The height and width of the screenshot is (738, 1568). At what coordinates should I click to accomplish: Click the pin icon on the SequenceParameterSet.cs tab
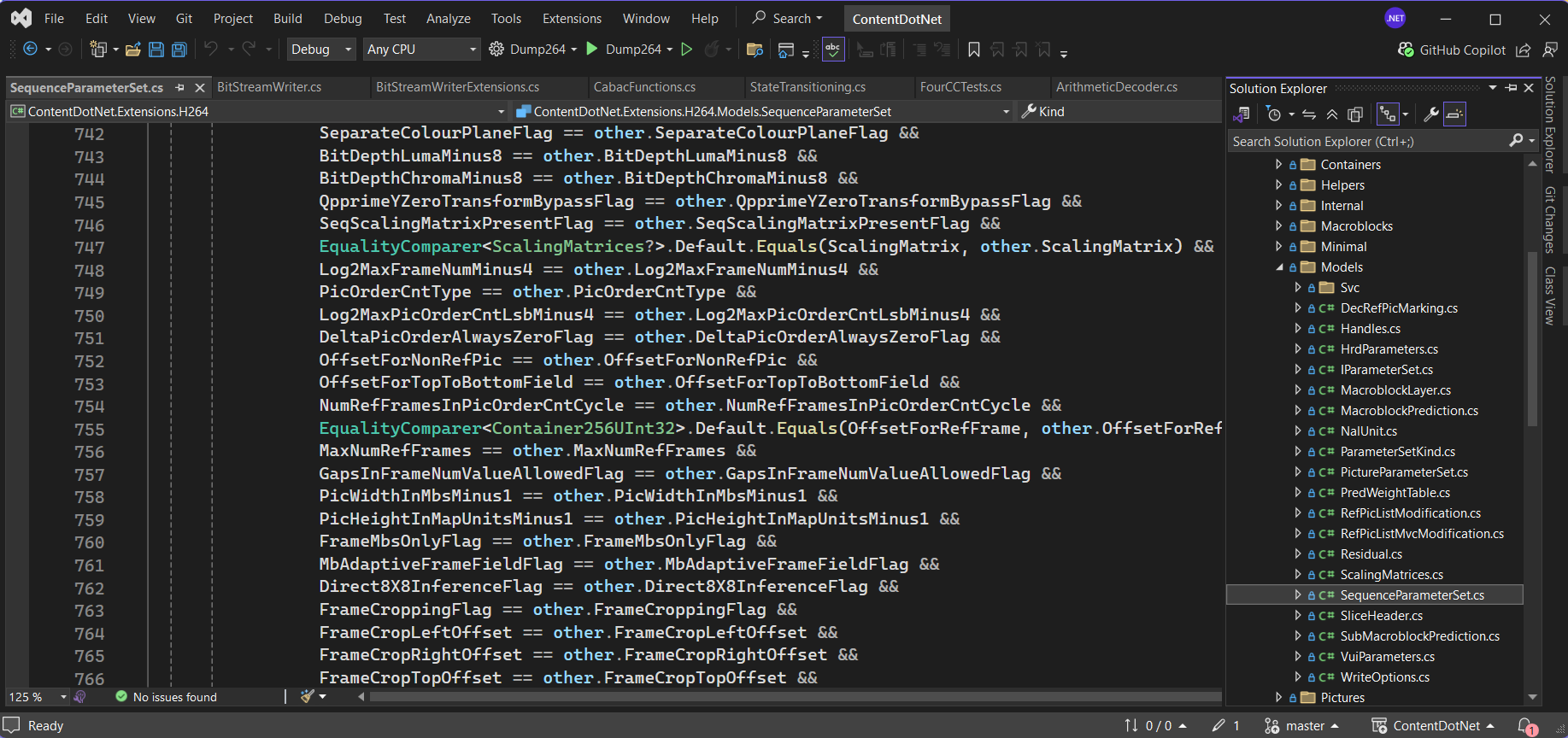[179, 87]
